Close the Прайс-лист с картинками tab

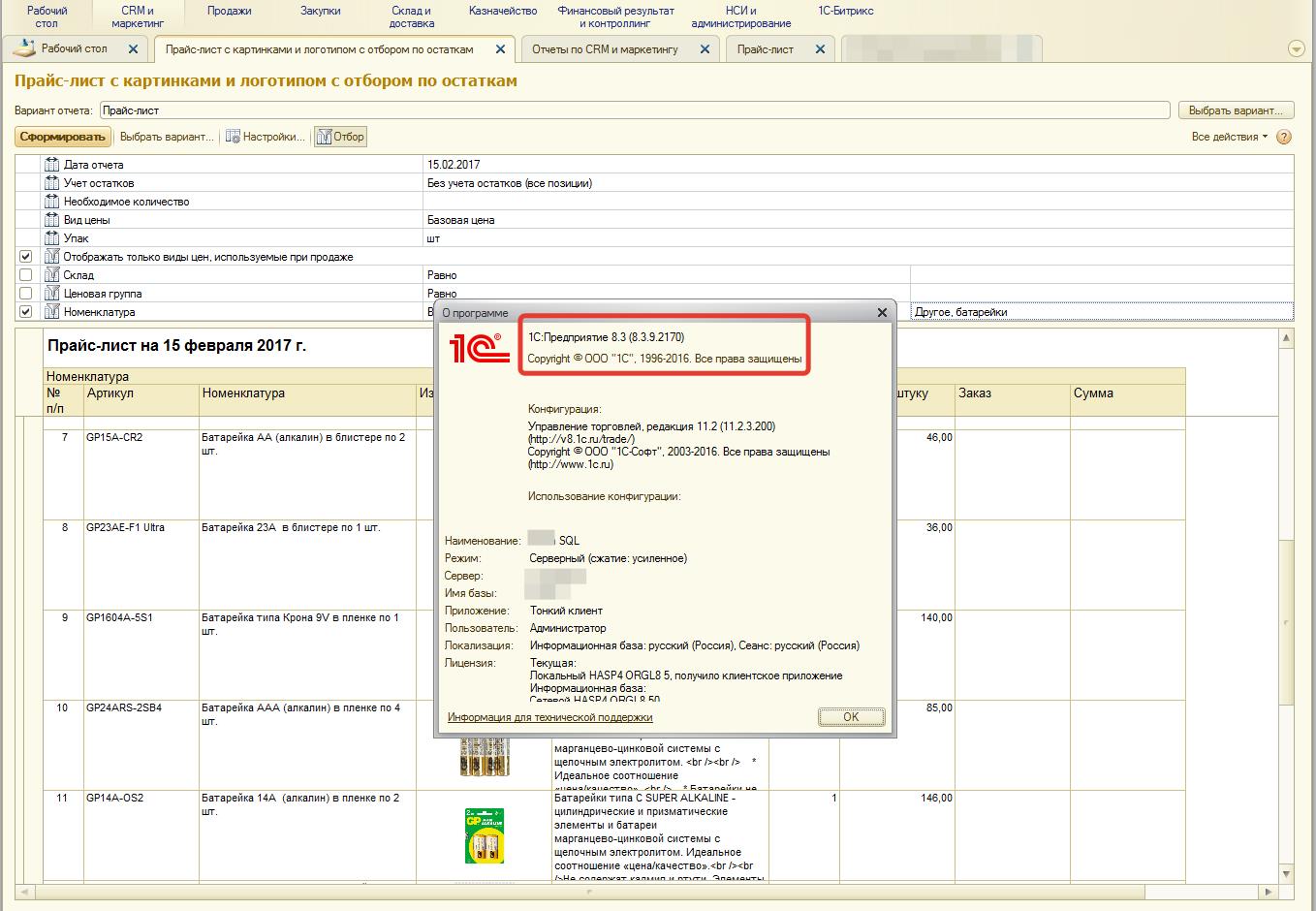pyautogui.click(x=500, y=48)
